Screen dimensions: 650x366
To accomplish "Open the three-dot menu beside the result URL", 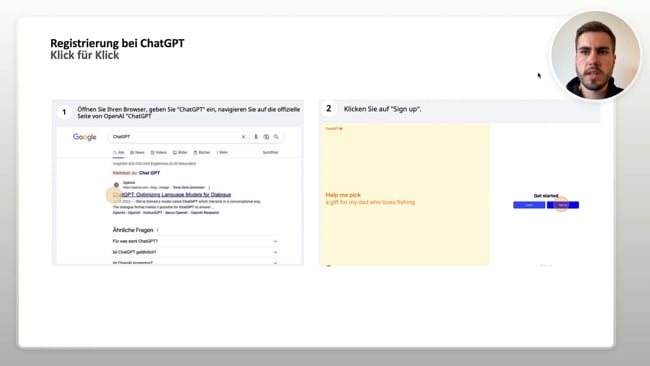I will 209,187.
